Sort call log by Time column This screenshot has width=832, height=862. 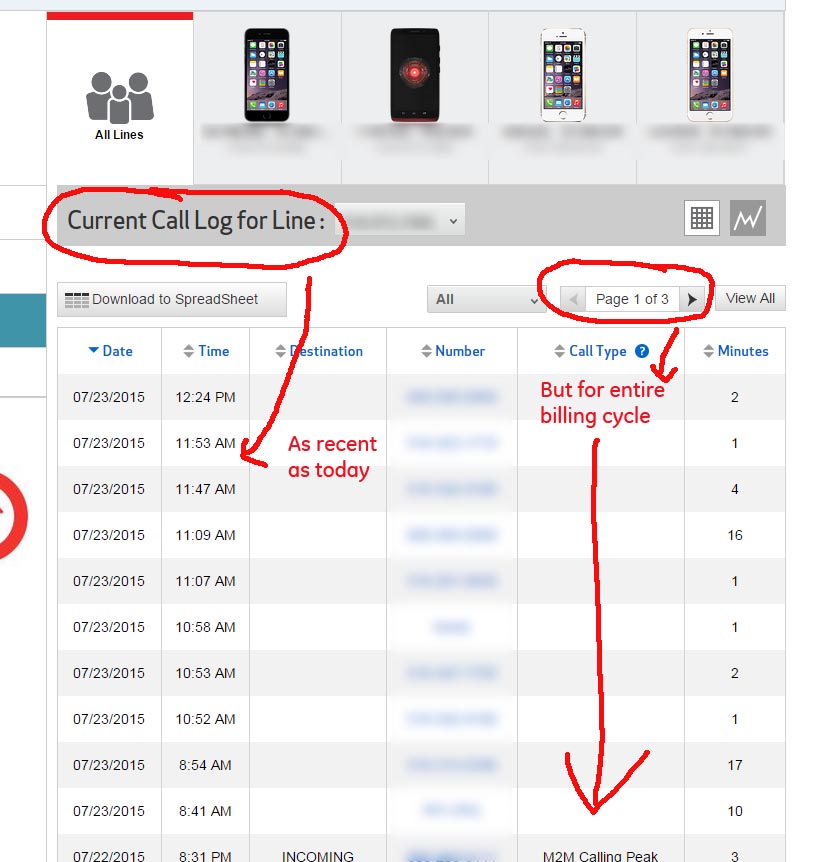pos(206,351)
